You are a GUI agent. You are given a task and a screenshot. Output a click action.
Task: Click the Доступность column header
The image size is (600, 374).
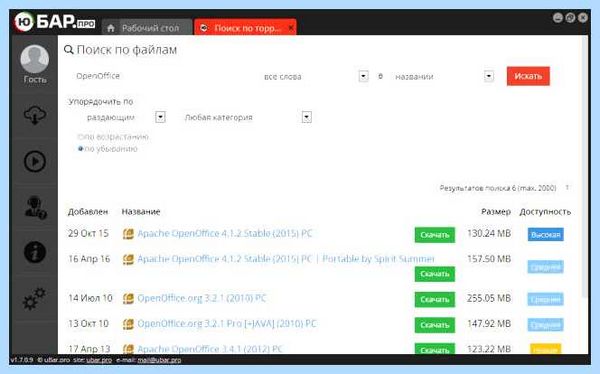545,212
